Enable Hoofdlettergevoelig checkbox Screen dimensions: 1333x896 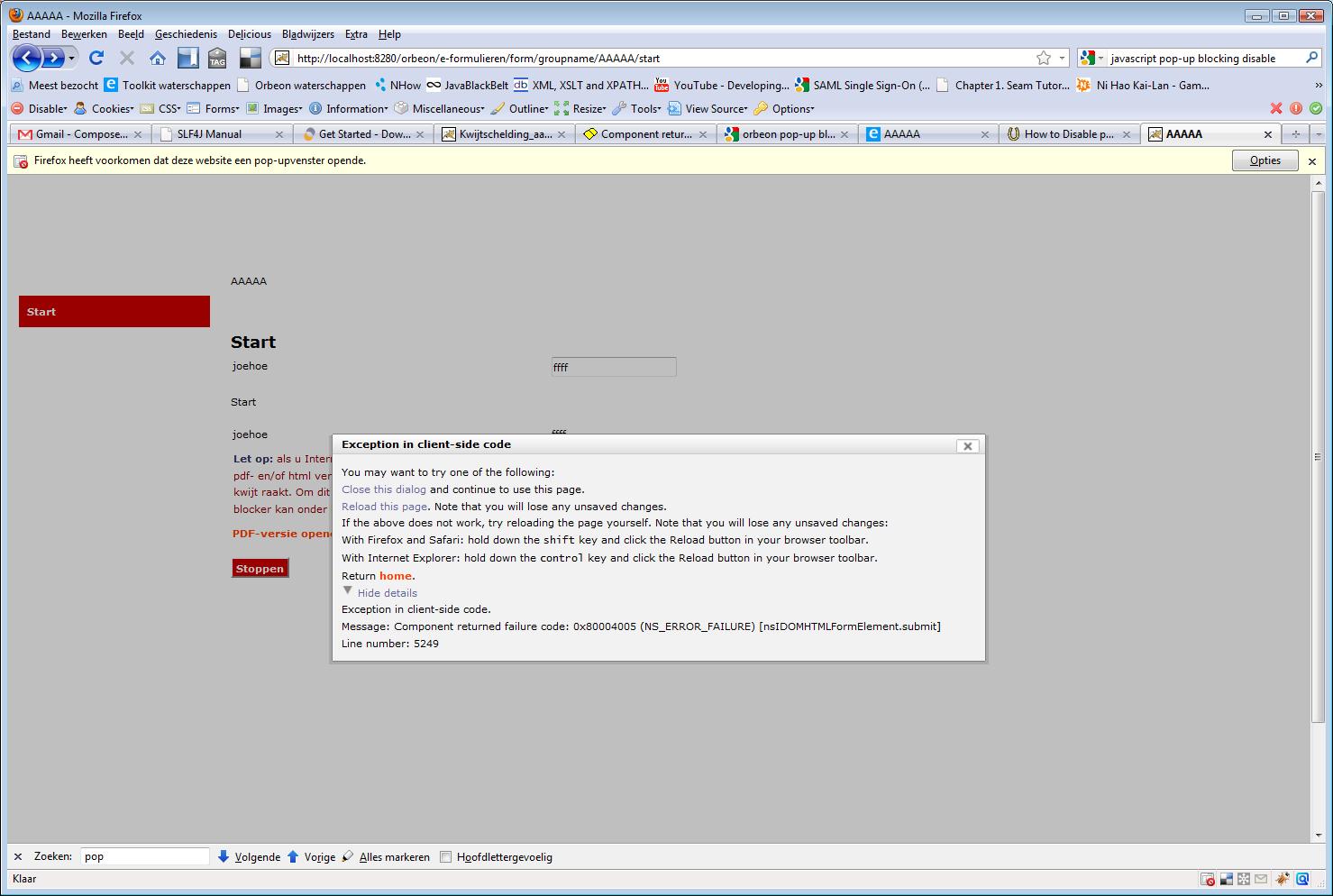pos(445,857)
